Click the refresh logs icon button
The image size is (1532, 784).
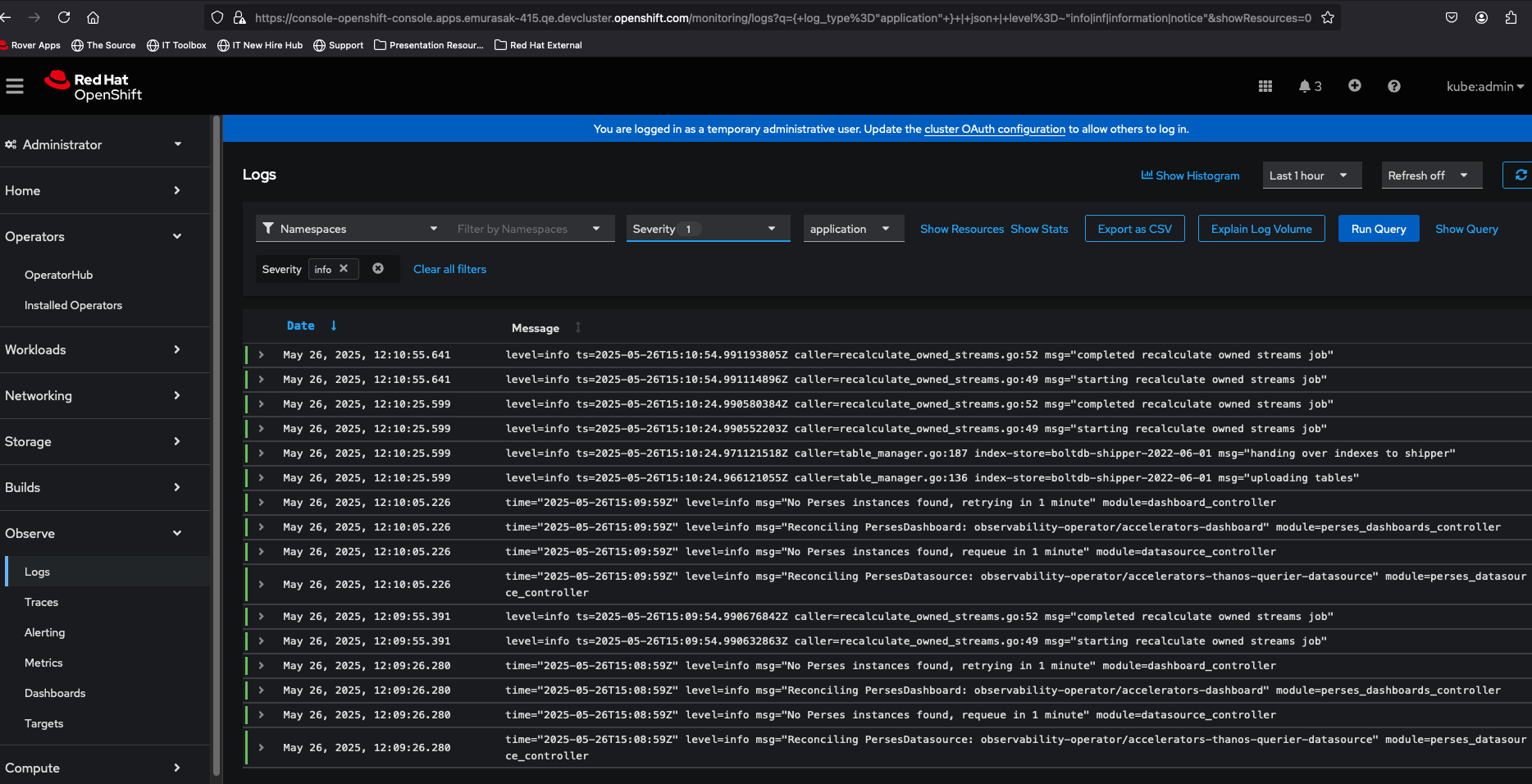point(1520,175)
